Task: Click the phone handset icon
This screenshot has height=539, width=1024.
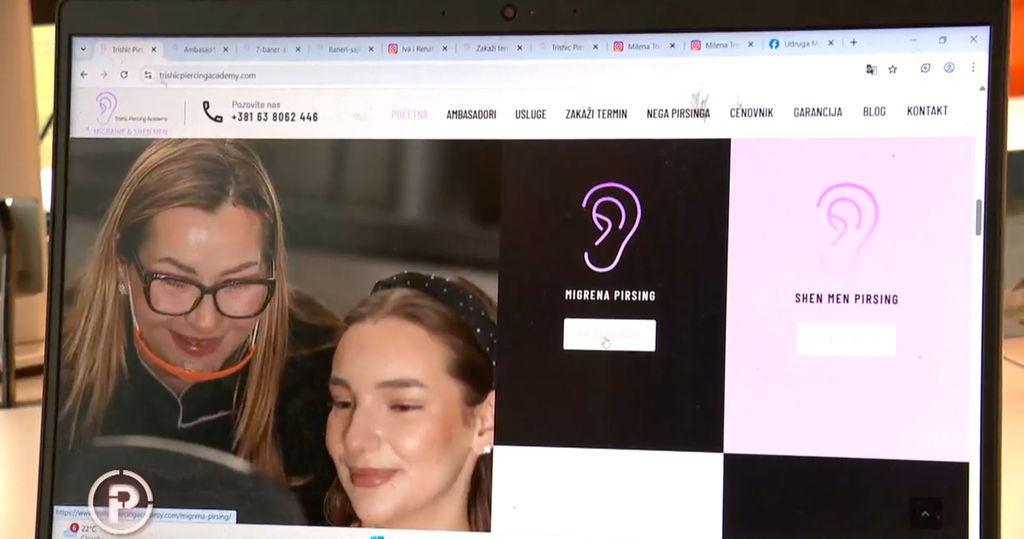Action: point(212,112)
